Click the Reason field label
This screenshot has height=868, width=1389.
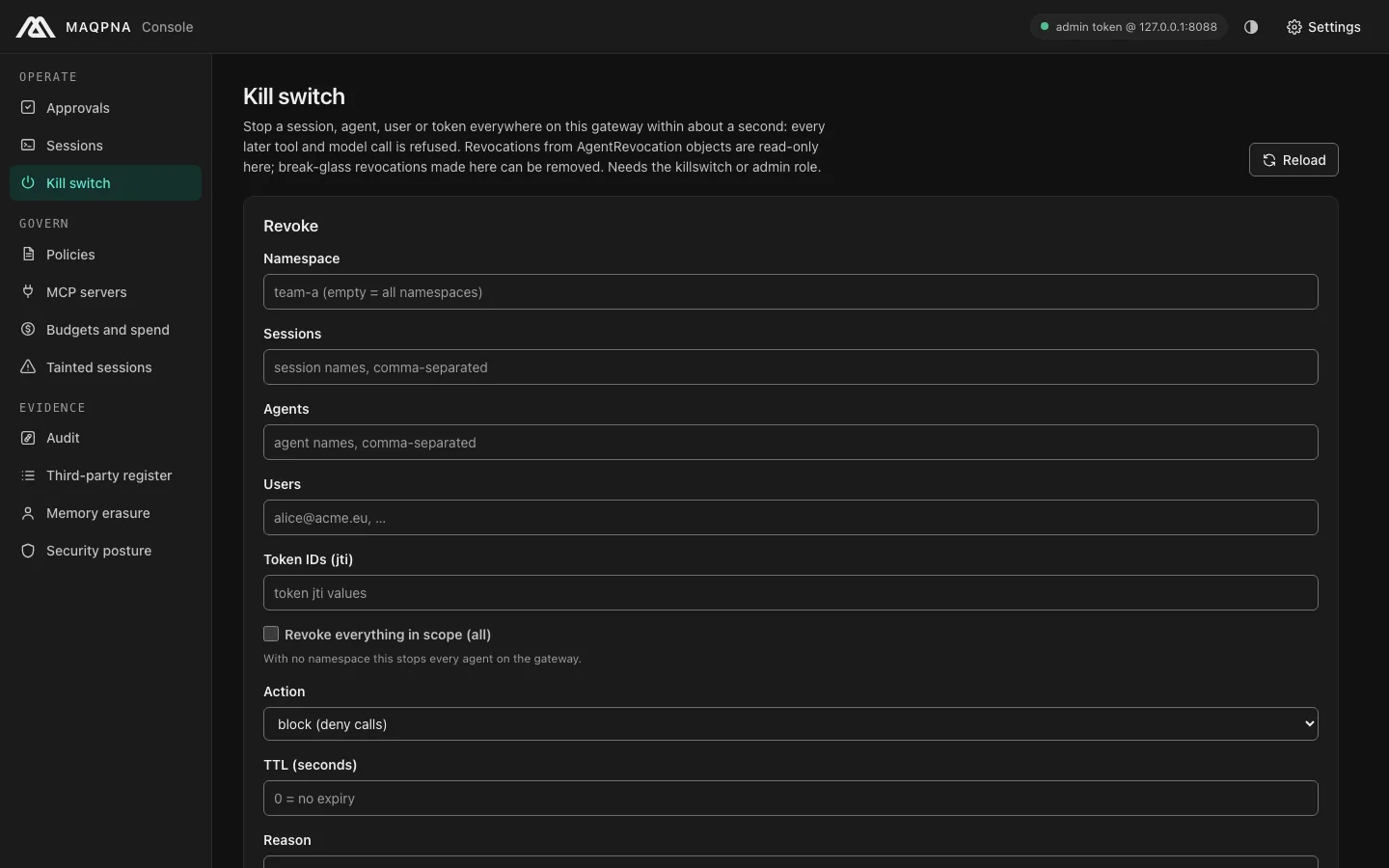click(287, 840)
